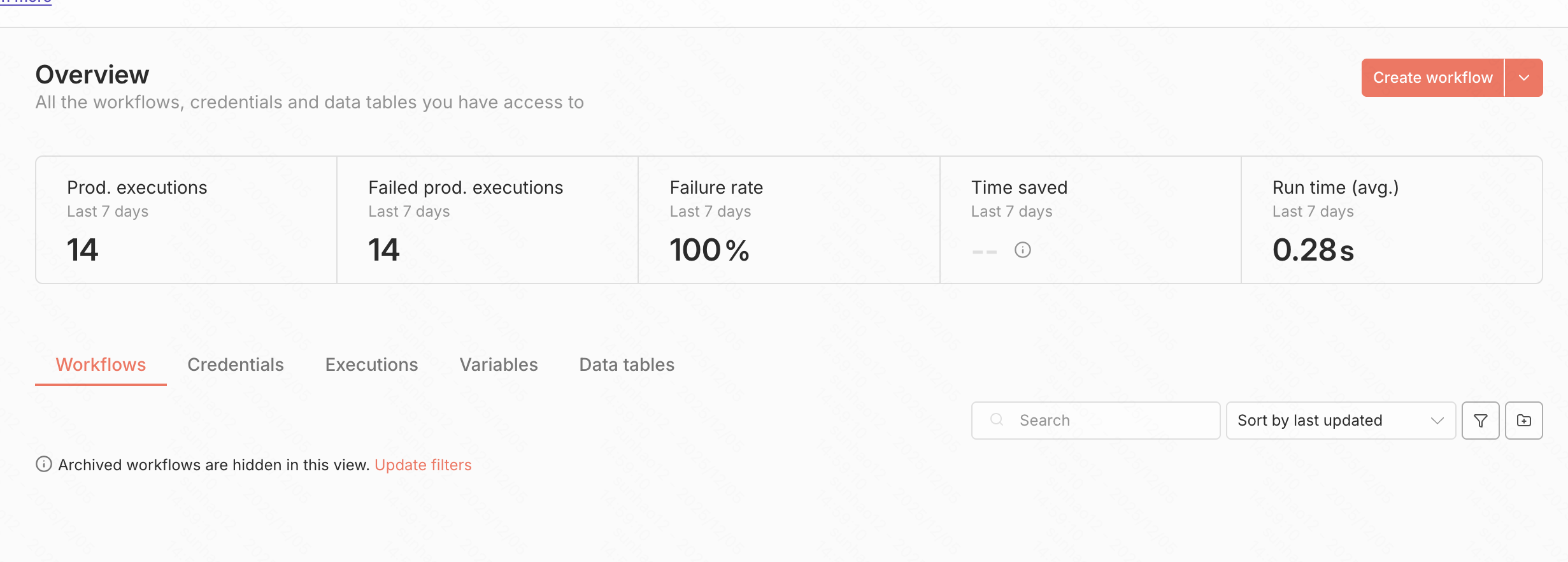Go to the Executions tab
Screen dimensions: 1568x562
click(x=371, y=364)
